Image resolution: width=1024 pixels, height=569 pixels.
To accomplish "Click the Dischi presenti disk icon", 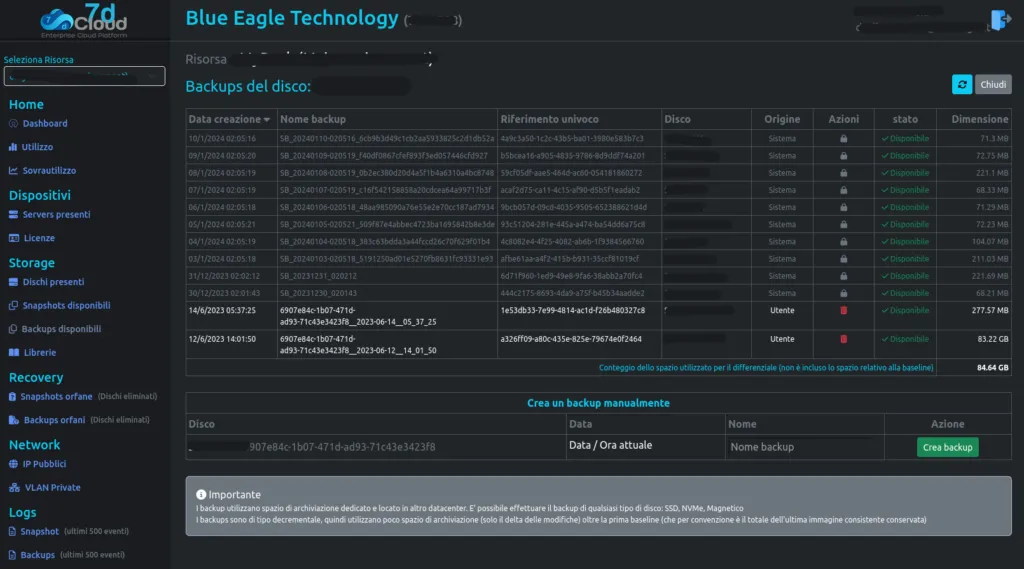I will point(13,282).
